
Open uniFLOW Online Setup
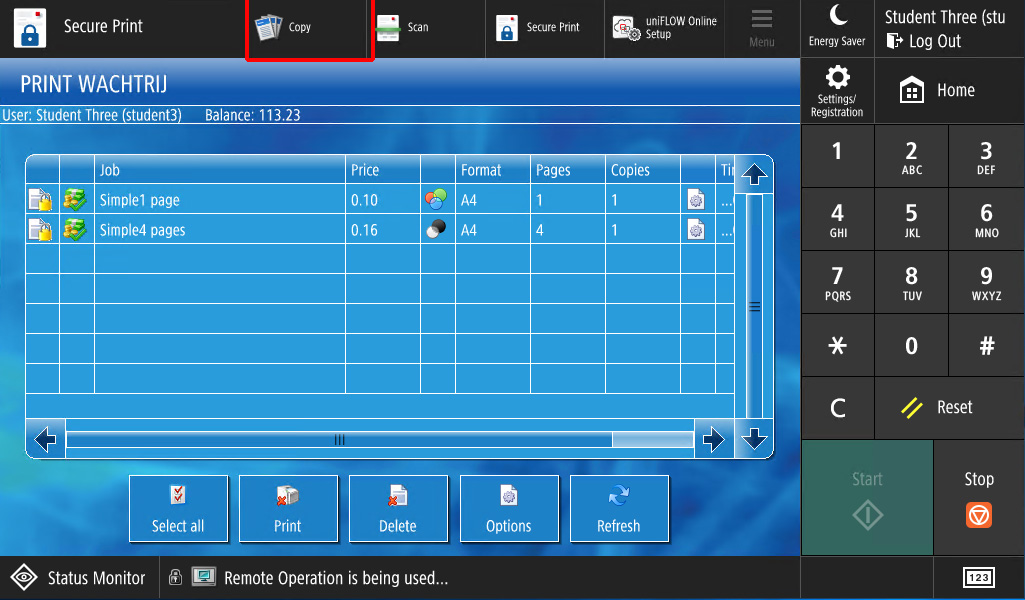point(666,28)
